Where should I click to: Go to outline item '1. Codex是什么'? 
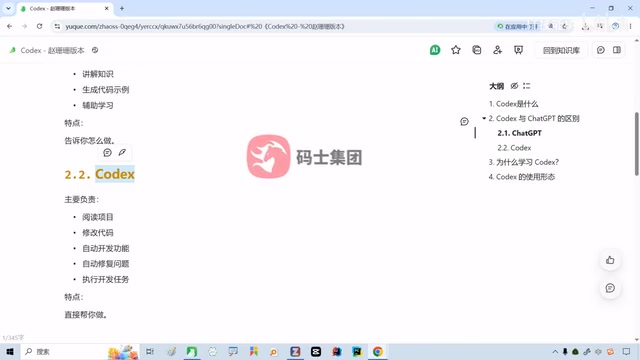click(513, 104)
